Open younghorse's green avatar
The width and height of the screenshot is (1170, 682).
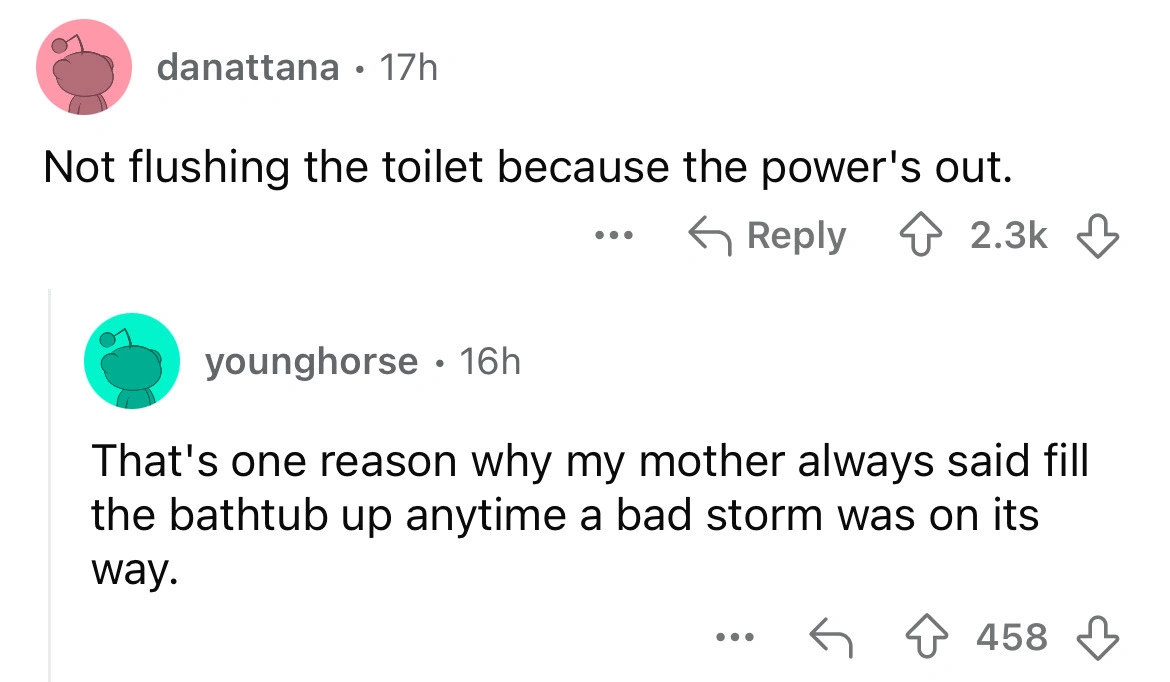(132, 361)
